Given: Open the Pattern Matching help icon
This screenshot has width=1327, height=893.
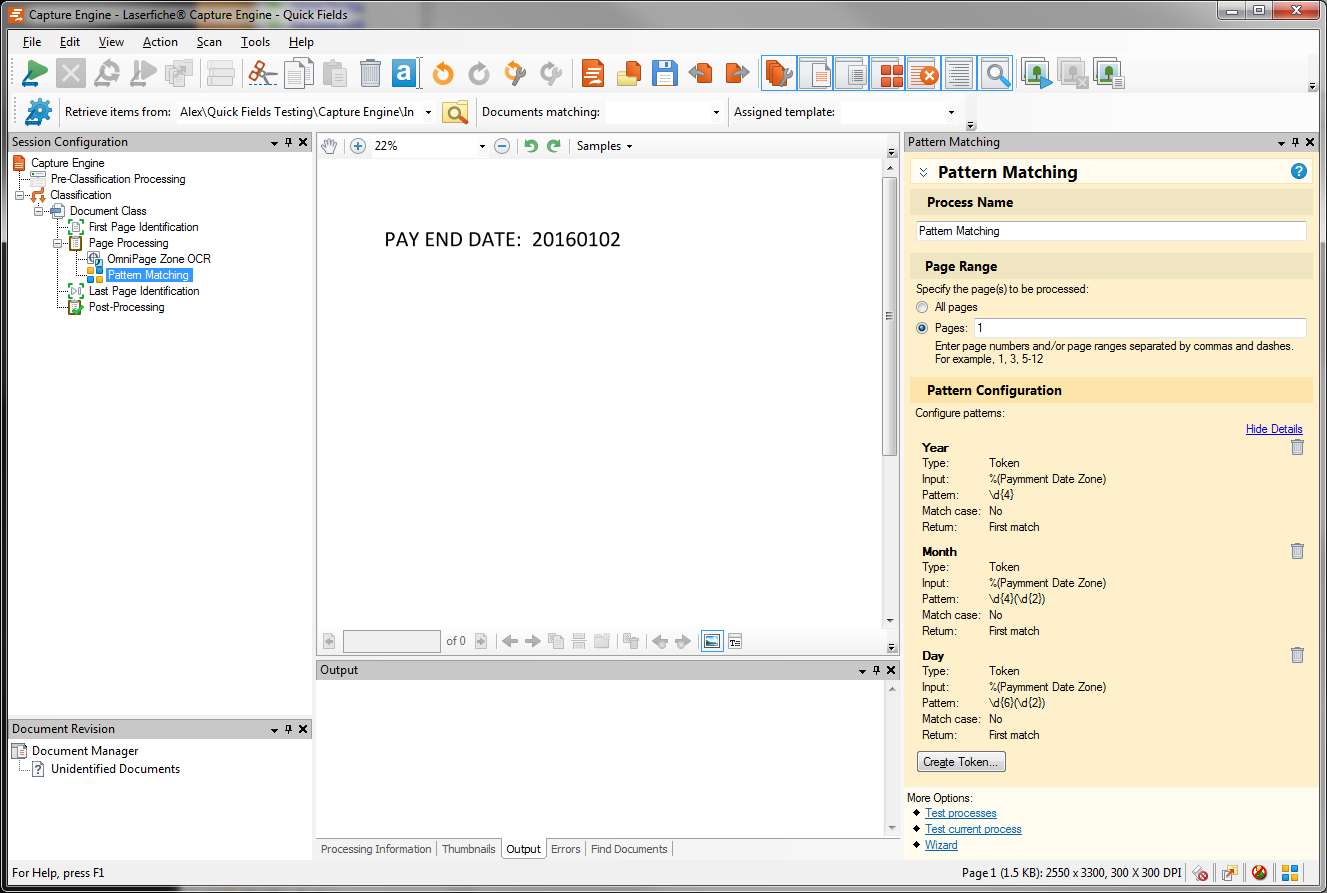Looking at the screenshot, I should click(x=1299, y=172).
